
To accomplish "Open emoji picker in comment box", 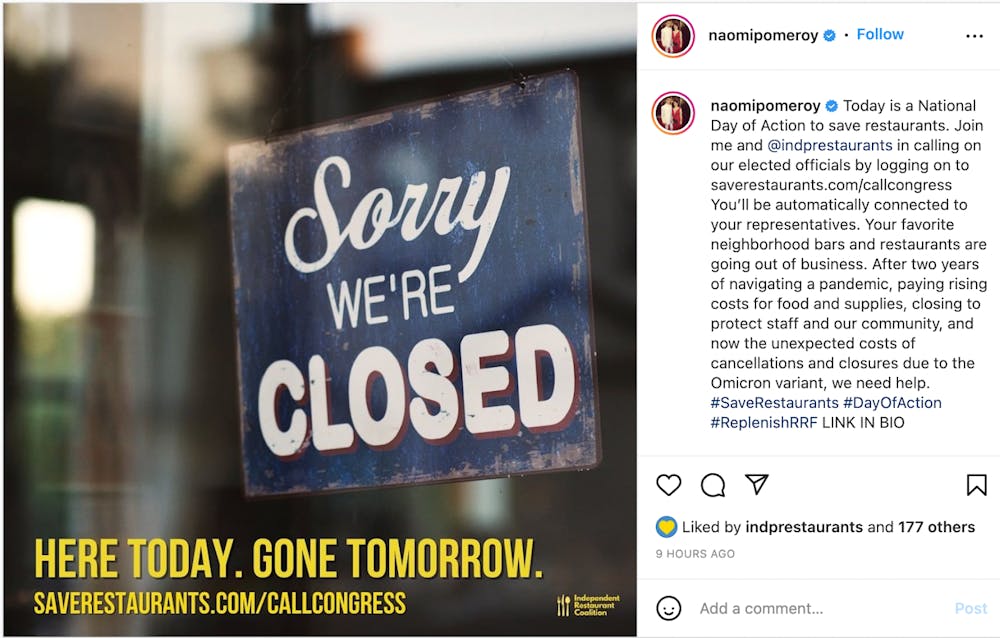I will (x=669, y=608).
